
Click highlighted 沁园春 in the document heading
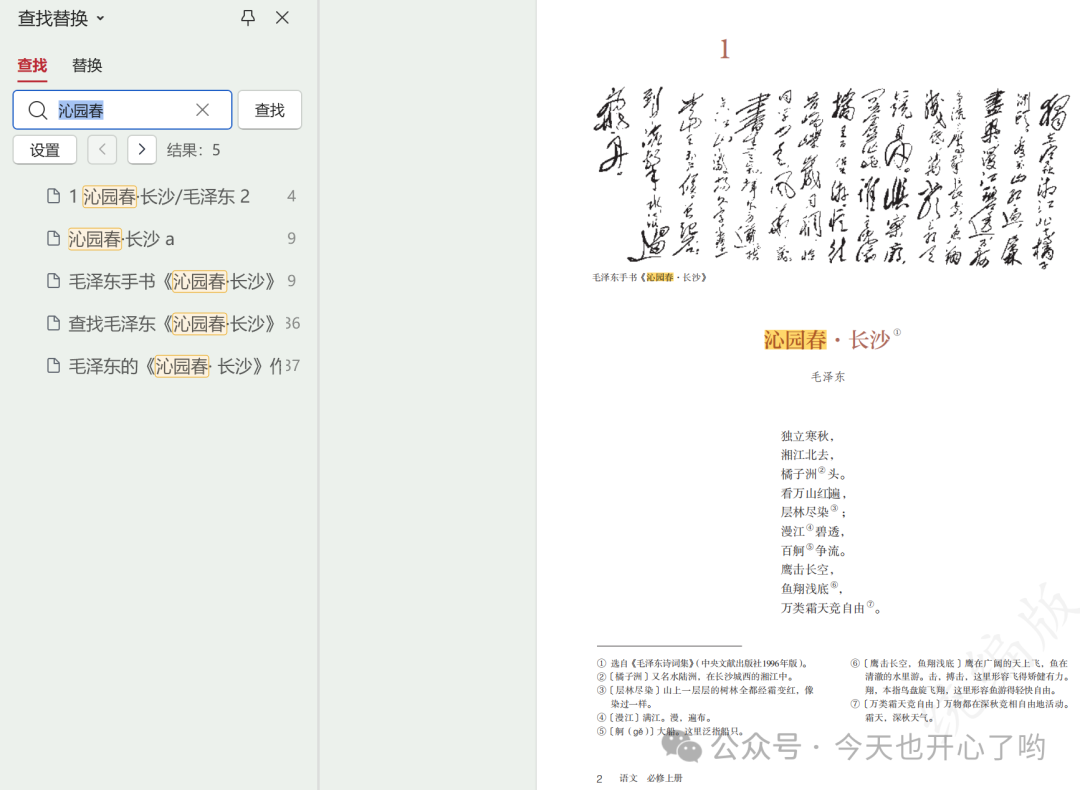795,340
